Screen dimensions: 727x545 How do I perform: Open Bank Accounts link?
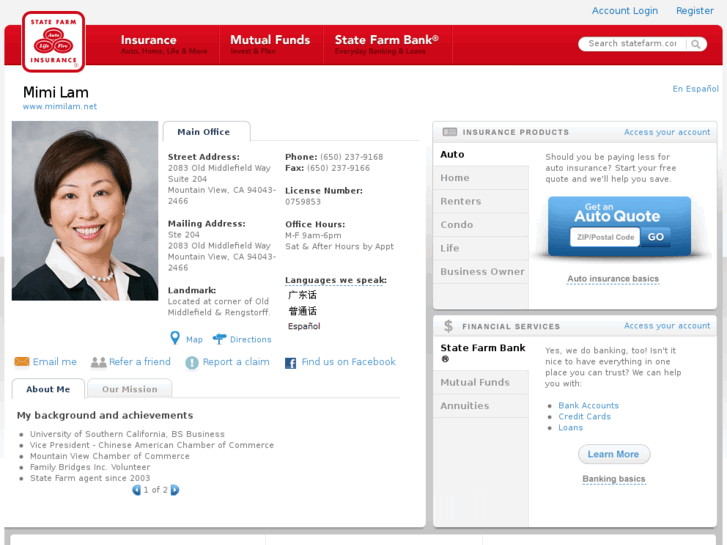[x=588, y=405]
